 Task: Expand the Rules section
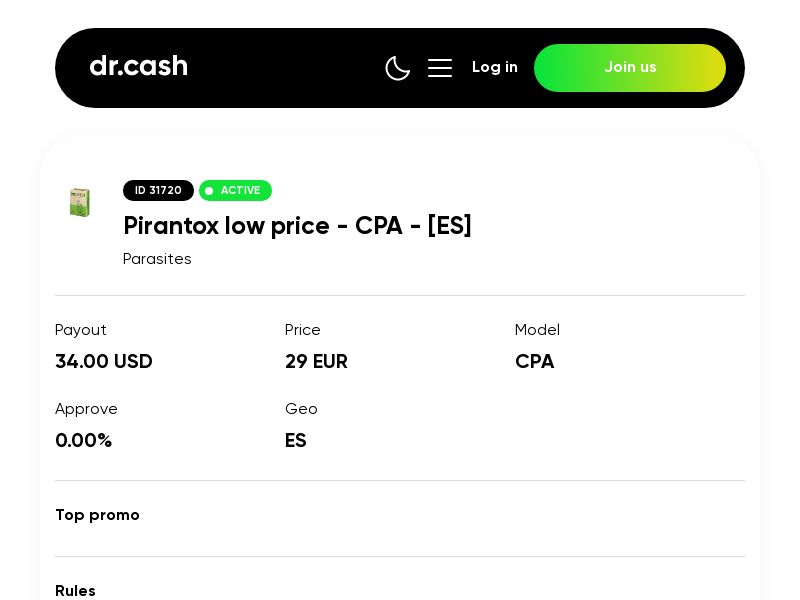(75, 591)
